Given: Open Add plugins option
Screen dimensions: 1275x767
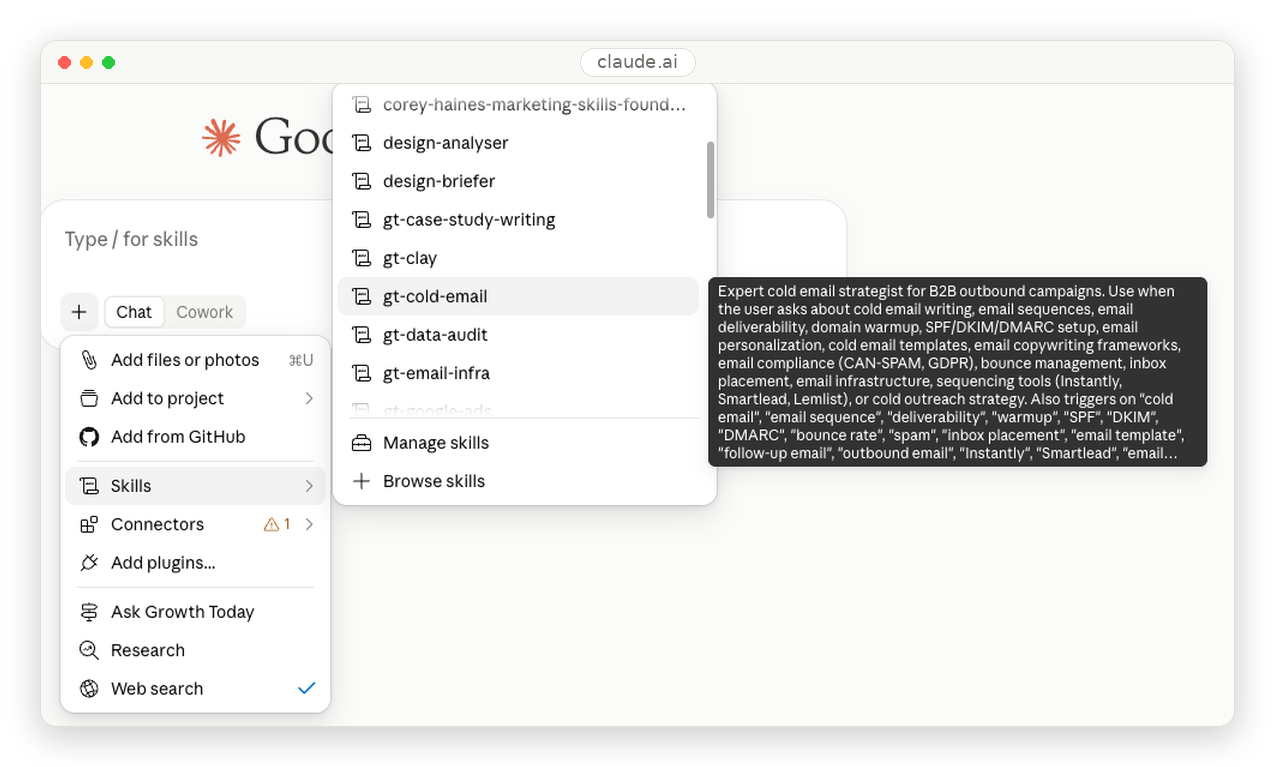Looking at the screenshot, I should coord(195,563).
